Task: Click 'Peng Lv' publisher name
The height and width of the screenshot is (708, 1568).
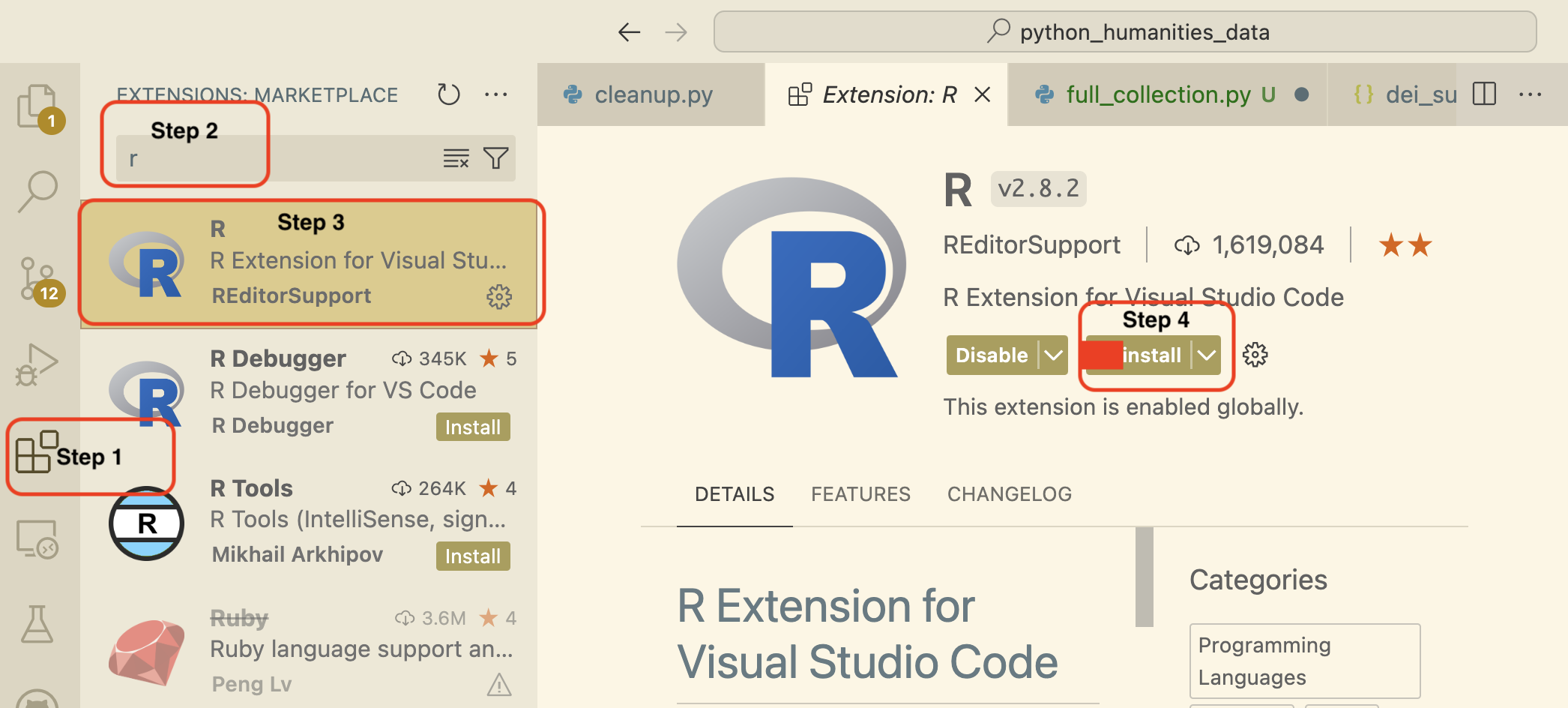Action: [x=252, y=684]
